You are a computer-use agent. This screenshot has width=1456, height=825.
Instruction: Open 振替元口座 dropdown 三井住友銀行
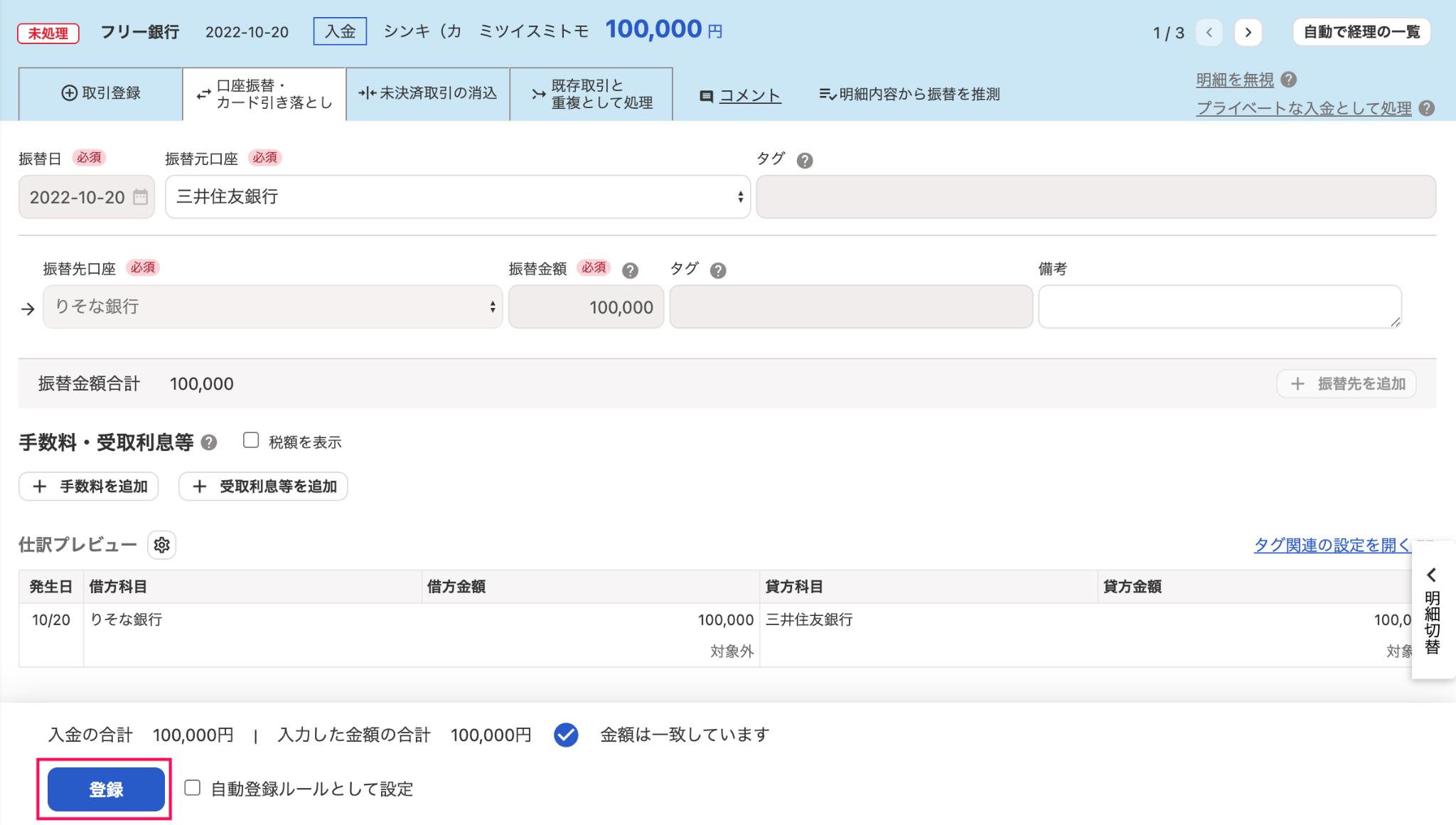(x=458, y=197)
